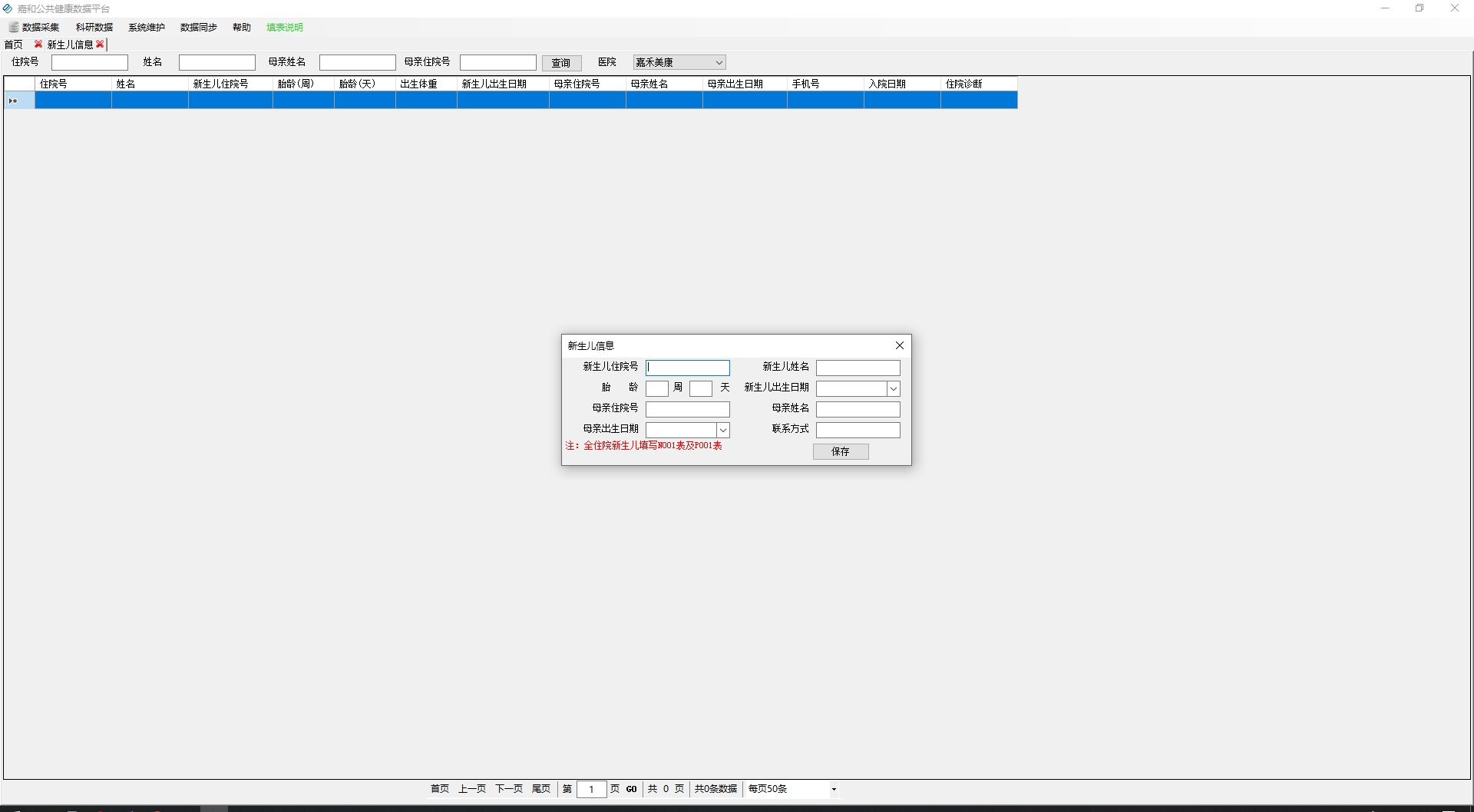Image resolution: width=1474 pixels, height=812 pixels.
Task: Open the 系统维护 menu
Action: pos(146,28)
